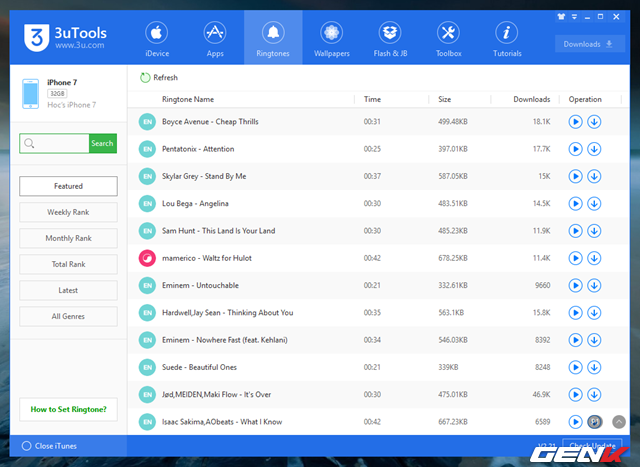This screenshot has height=467, width=640.
Task: Download Lou Bega - Angelina ringtone
Action: click(x=594, y=203)
